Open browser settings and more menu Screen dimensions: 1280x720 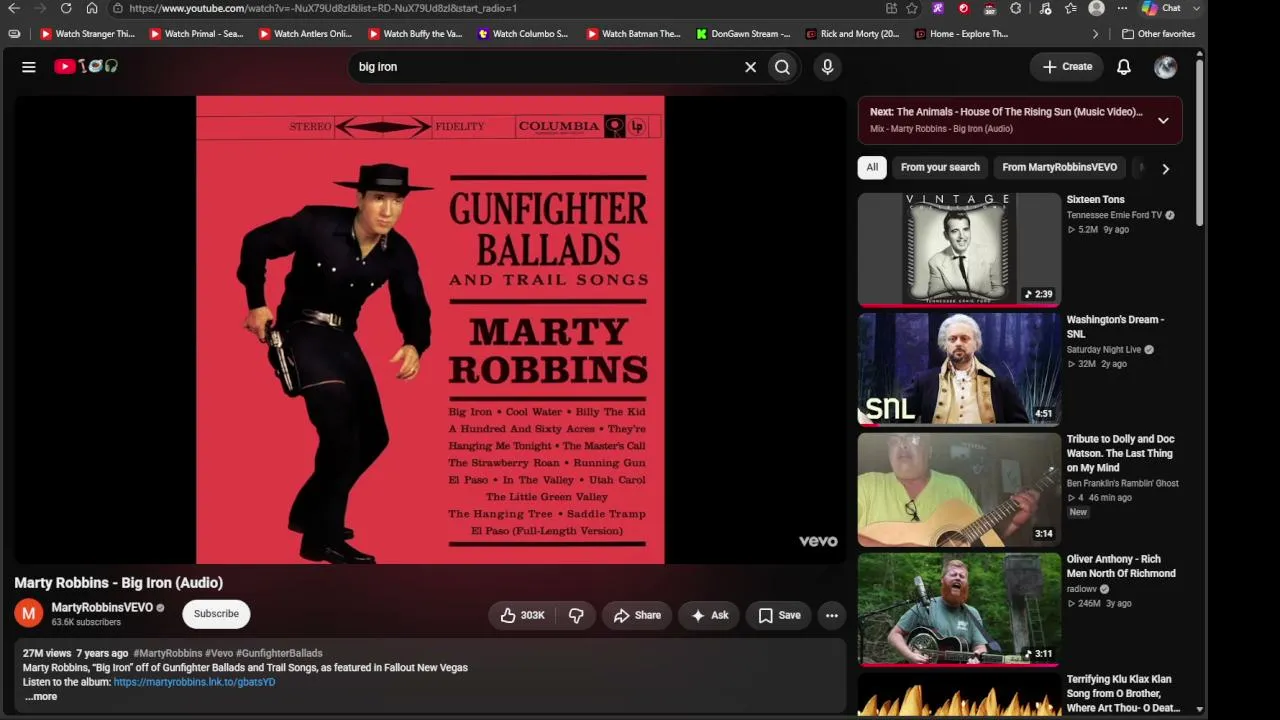[1122, 8]
